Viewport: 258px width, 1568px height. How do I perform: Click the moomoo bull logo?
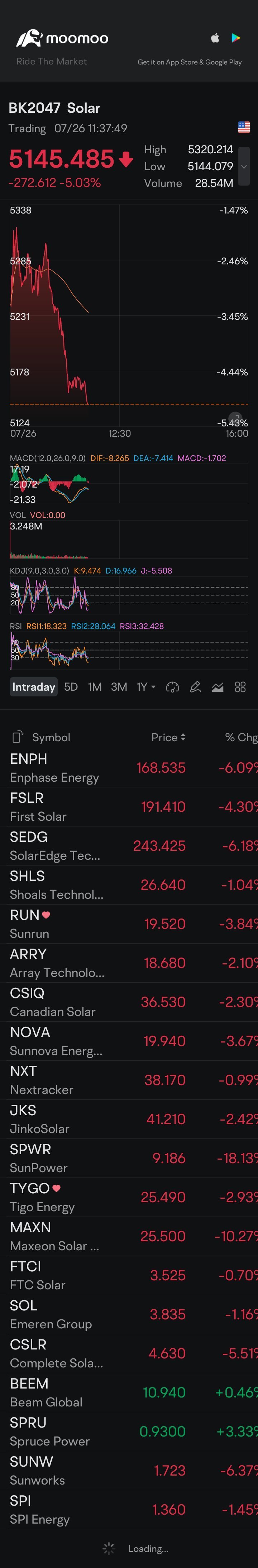coord(29,38)
